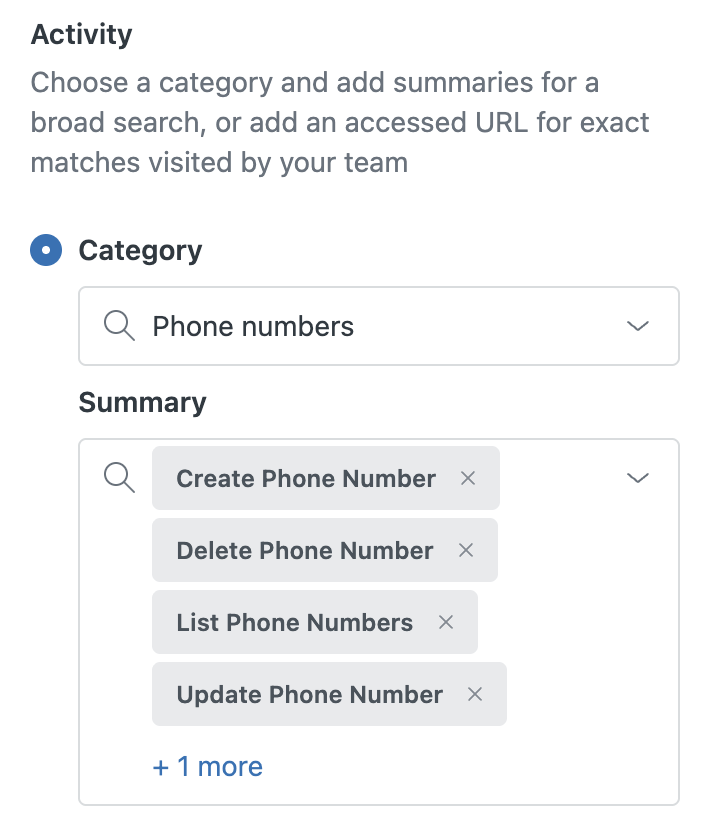
Task: Expand the Summary dropdown chevron
Action: point(637,478)
